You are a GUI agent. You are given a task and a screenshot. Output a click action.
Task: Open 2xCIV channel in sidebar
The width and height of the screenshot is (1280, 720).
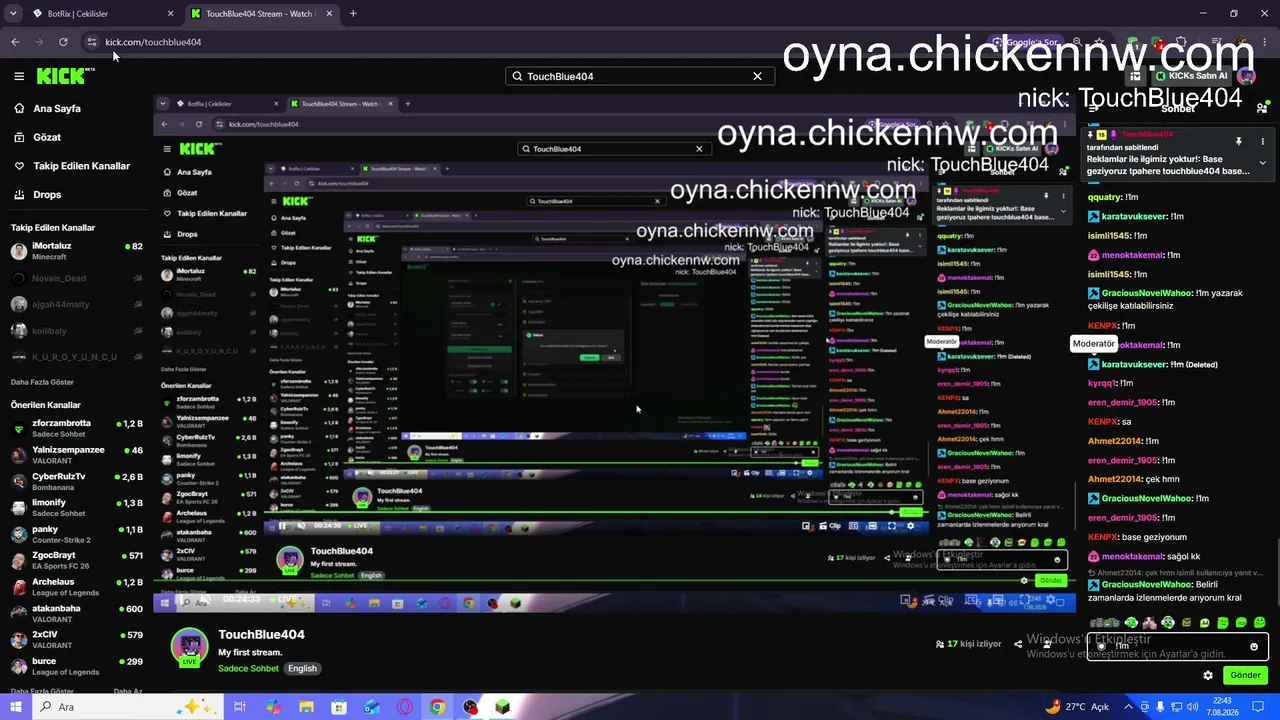point(77,640)
